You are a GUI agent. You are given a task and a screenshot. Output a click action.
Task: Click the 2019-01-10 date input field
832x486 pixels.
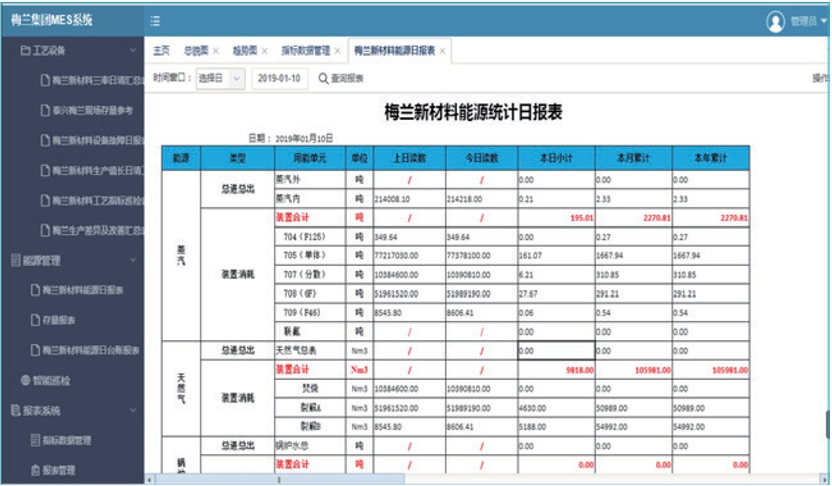(279, 78)
